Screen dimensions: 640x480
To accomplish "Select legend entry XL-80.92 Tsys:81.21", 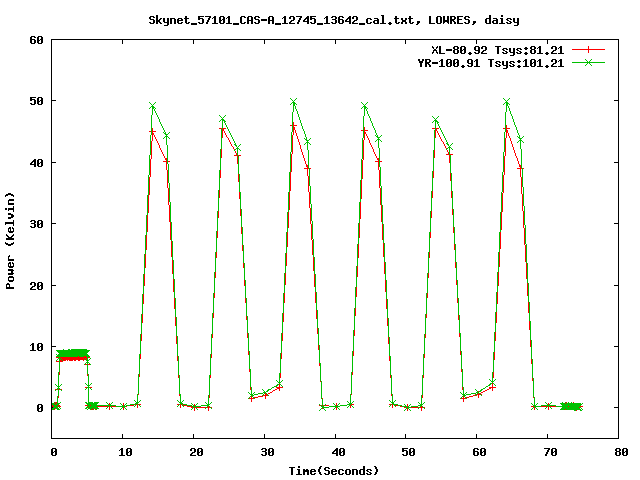I will (x=498, y=50).
